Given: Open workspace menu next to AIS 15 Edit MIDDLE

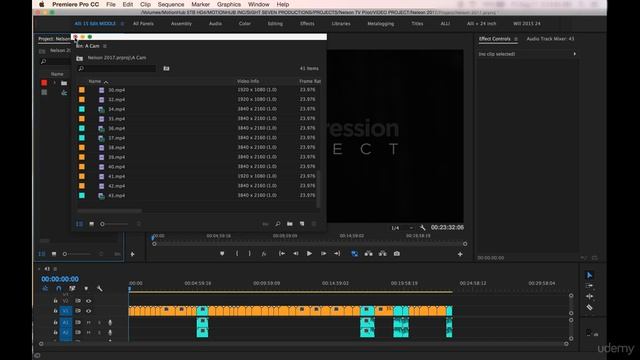Looking at the screenshot, I should [x=122, y=24].
